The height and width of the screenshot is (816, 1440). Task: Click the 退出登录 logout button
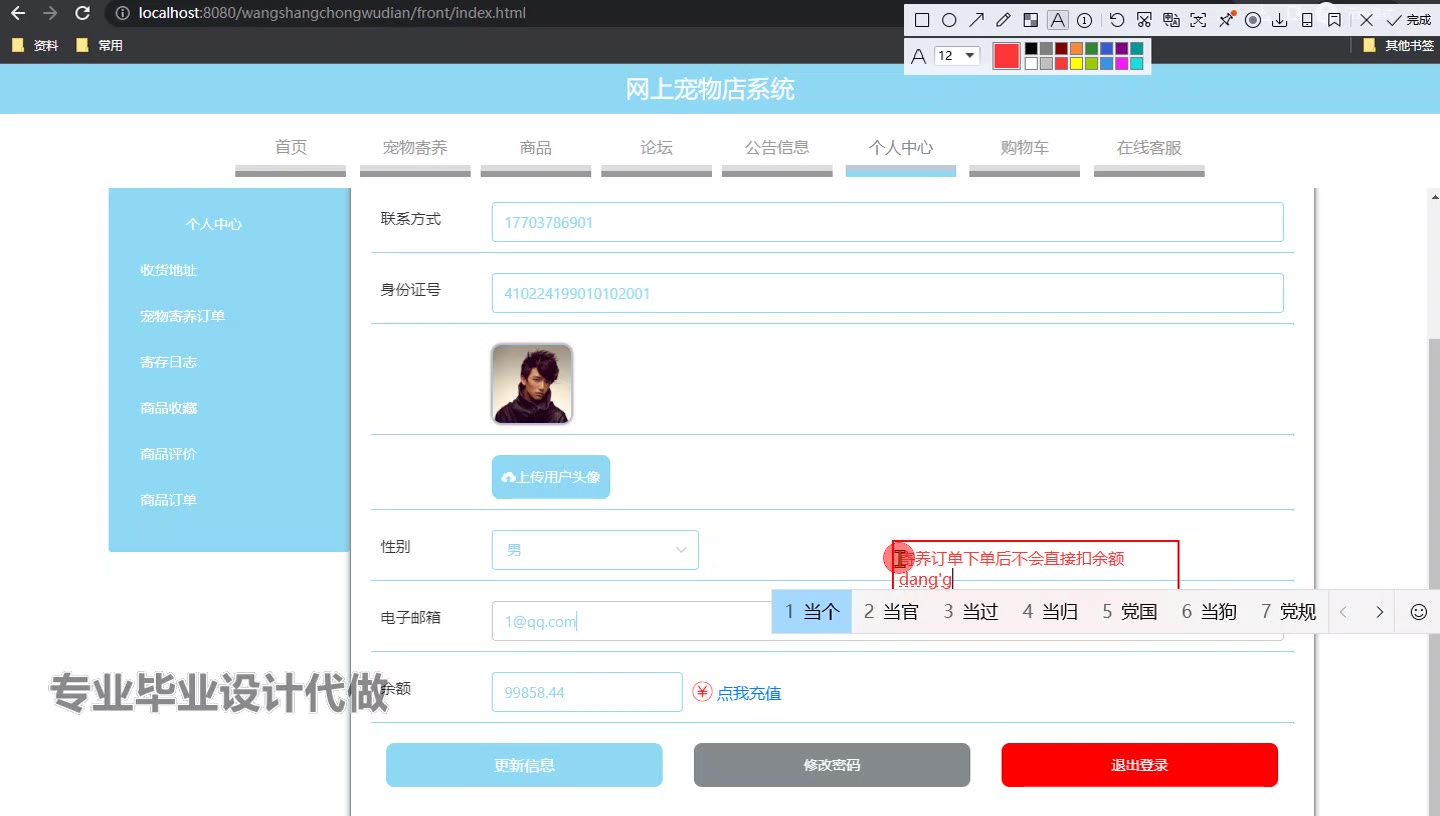1139,765
